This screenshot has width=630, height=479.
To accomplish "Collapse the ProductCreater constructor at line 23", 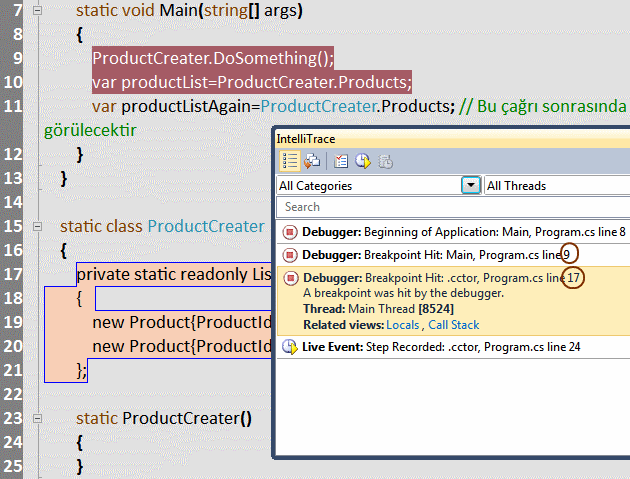I will 37,419.
